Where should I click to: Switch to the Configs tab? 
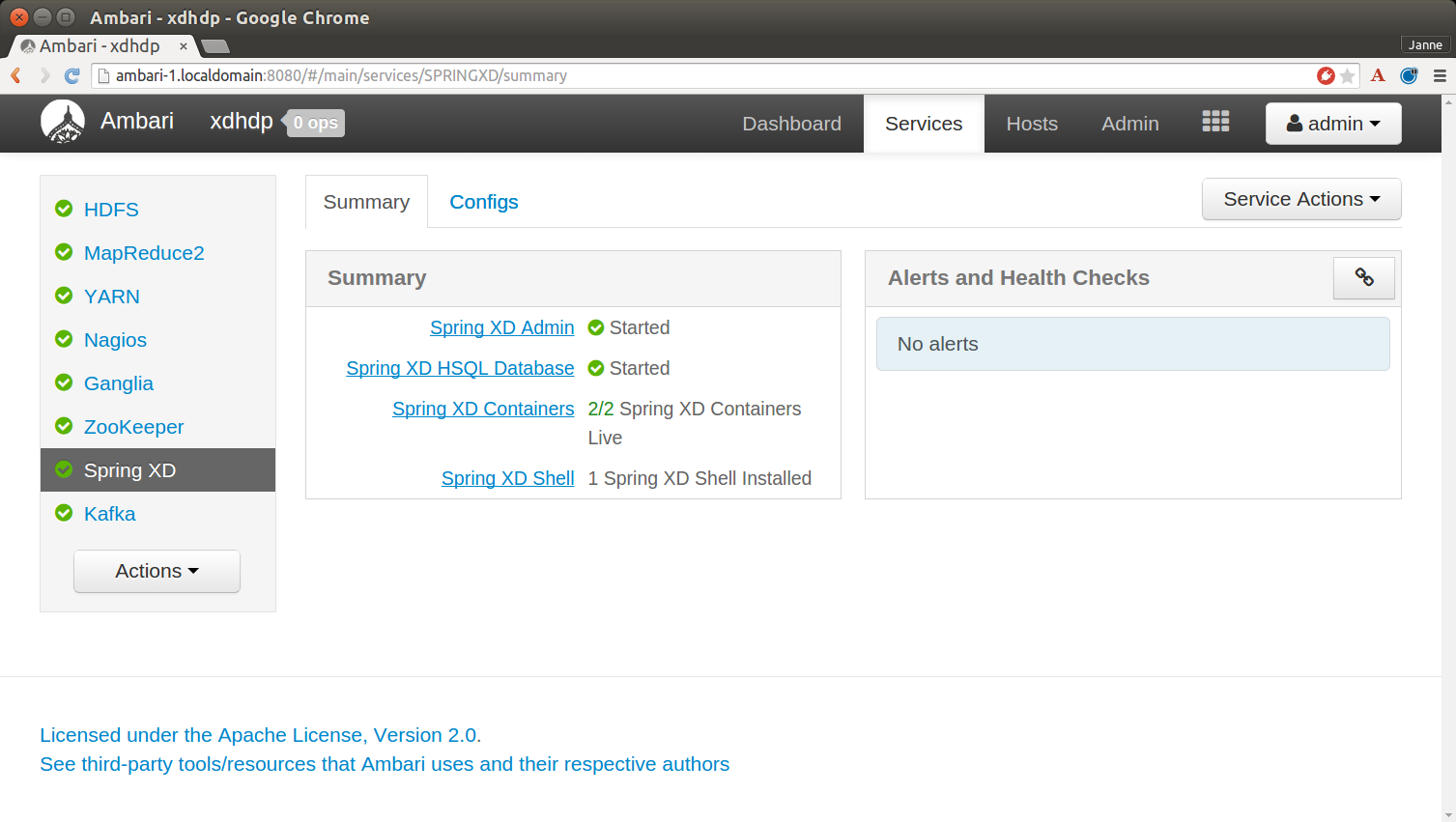click(x=484, y=202)
